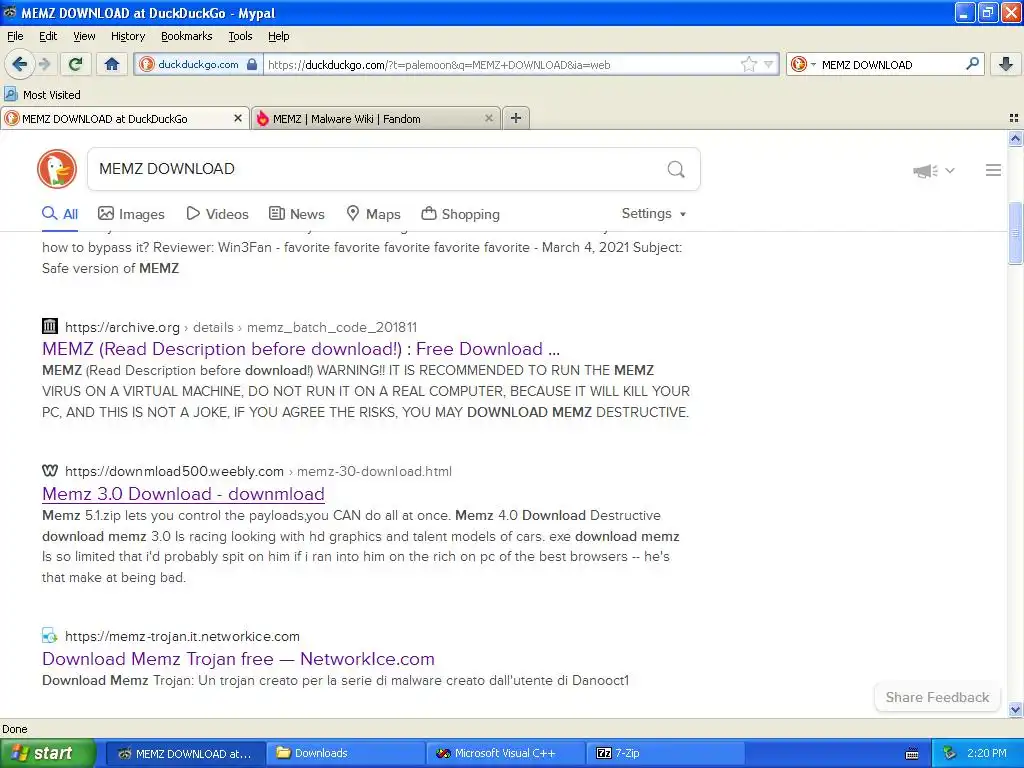The image size is (1024, 768).
Task: Switch to Images results
Action: click(x=131, y=214)
